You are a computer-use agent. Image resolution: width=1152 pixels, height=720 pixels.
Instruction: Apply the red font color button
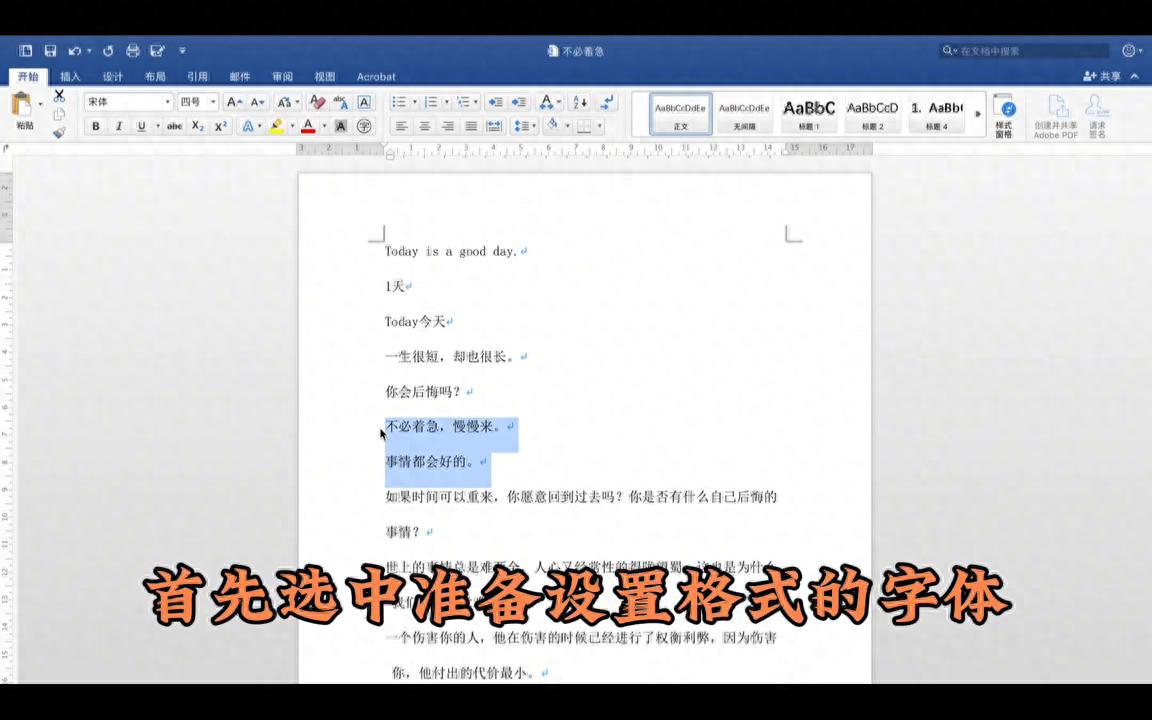tap(308, 126)
